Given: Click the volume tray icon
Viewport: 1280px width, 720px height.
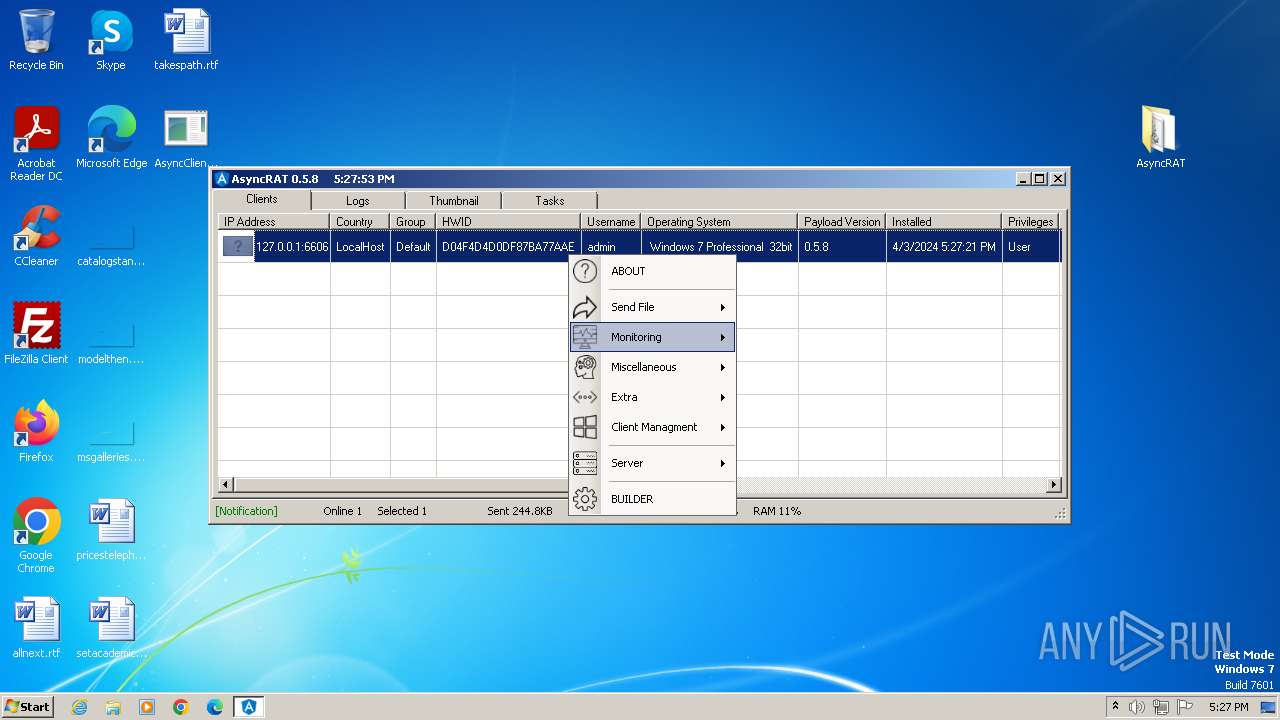Looking at the screenshot, I should pos(1137,707).
